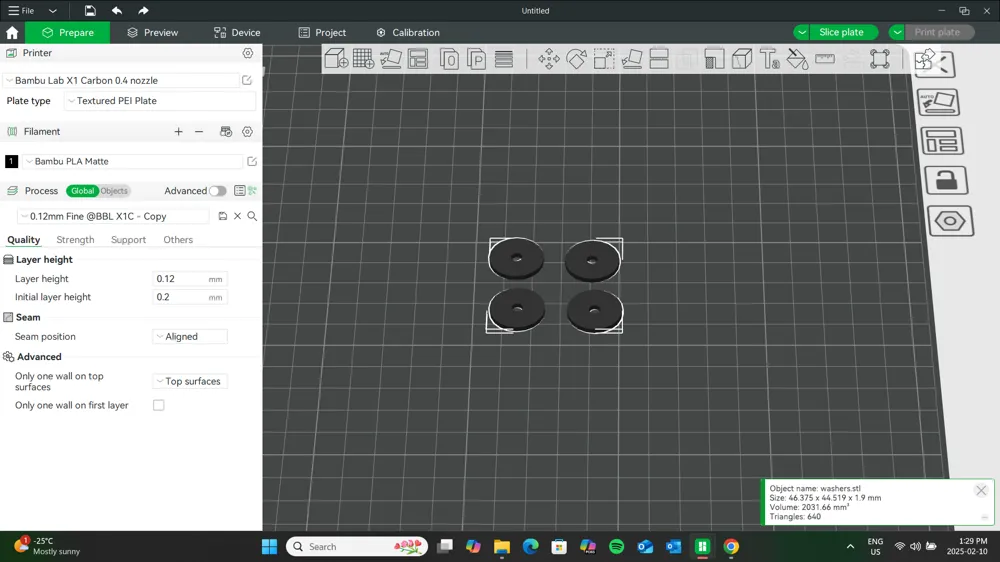
Task: Check Only one wall on first layer
Action: click(x=158, y=405)
